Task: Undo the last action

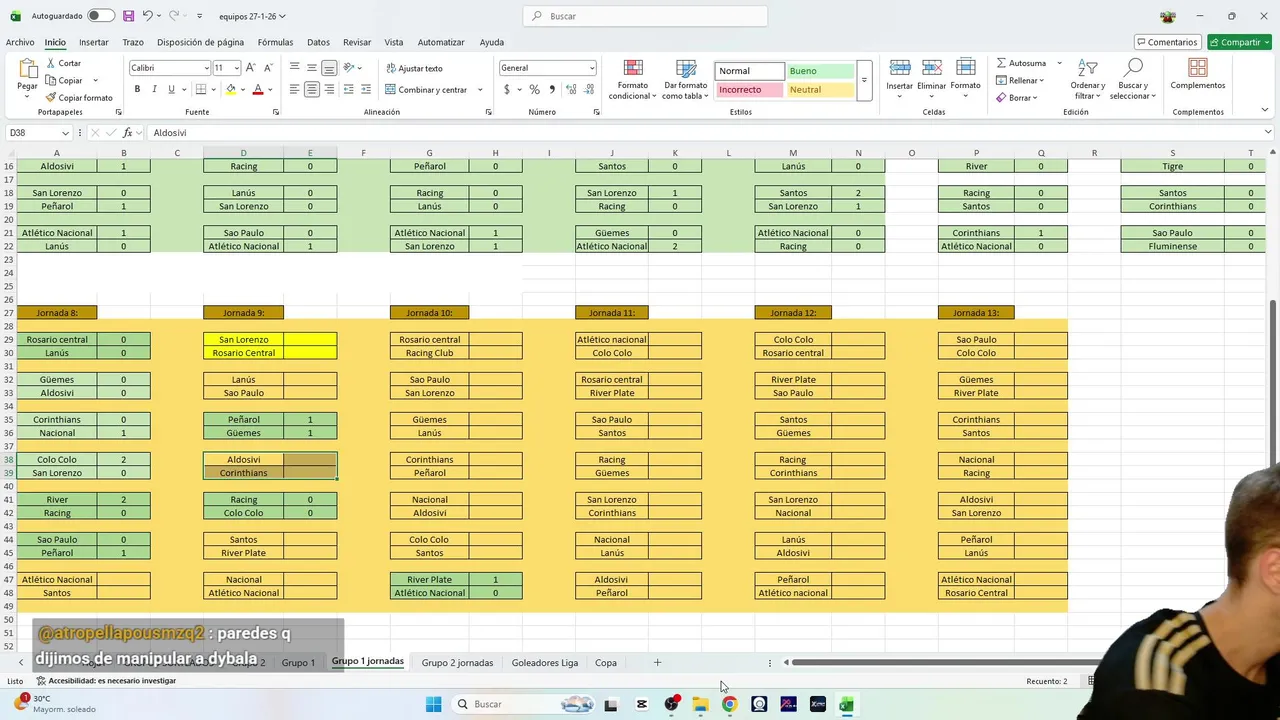Action: point(147,16)
